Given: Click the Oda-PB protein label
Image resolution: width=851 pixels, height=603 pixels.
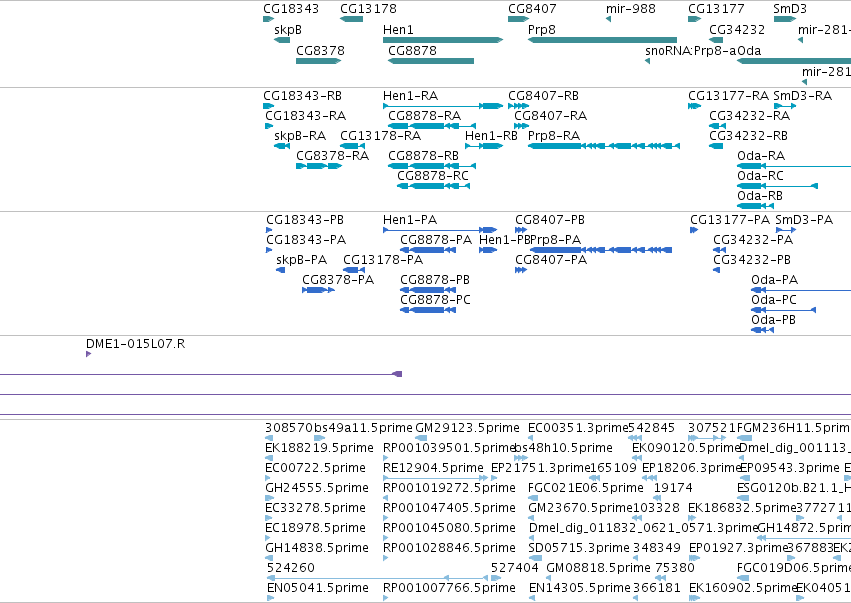Looking at the screenshot, I should 773,321.
